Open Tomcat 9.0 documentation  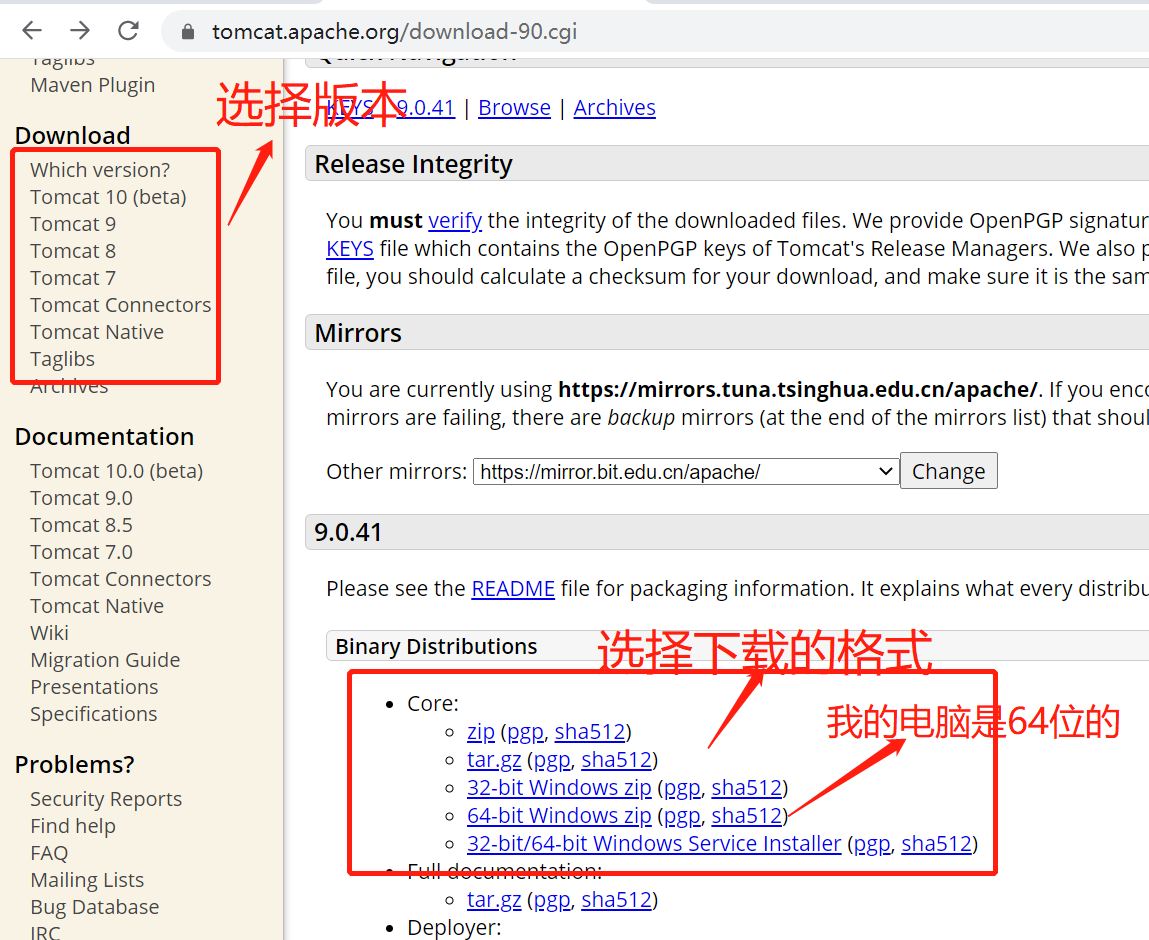[x=81, y=498]
